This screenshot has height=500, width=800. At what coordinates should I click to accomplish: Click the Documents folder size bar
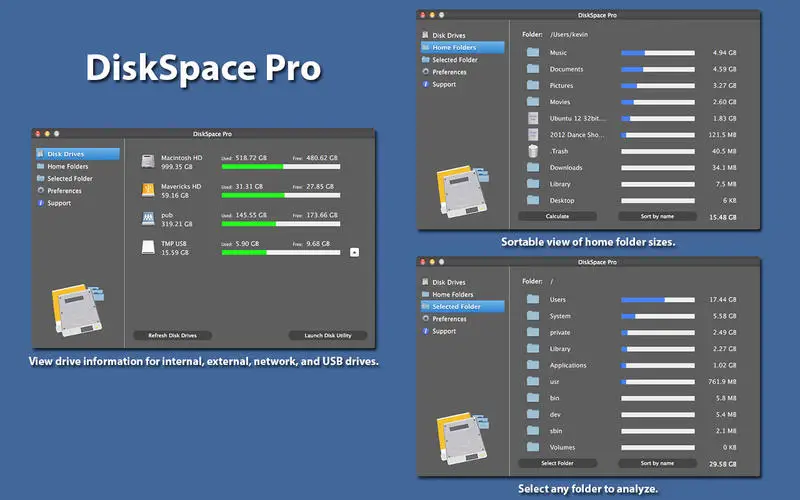point(658,69)
